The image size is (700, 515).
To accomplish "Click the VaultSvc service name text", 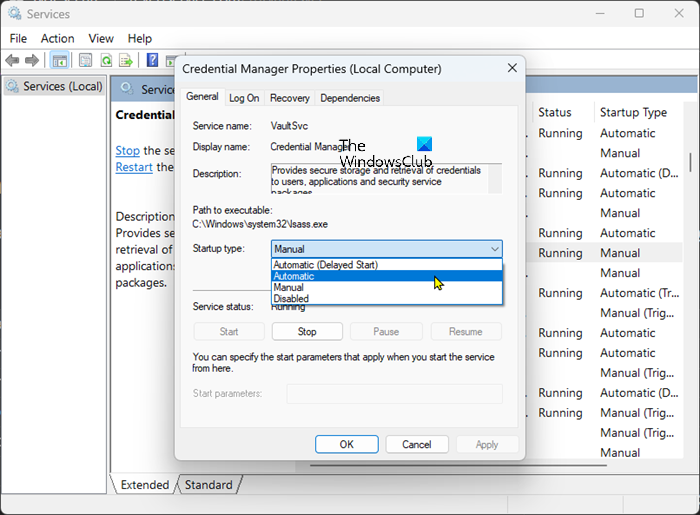I will [289, 126].
